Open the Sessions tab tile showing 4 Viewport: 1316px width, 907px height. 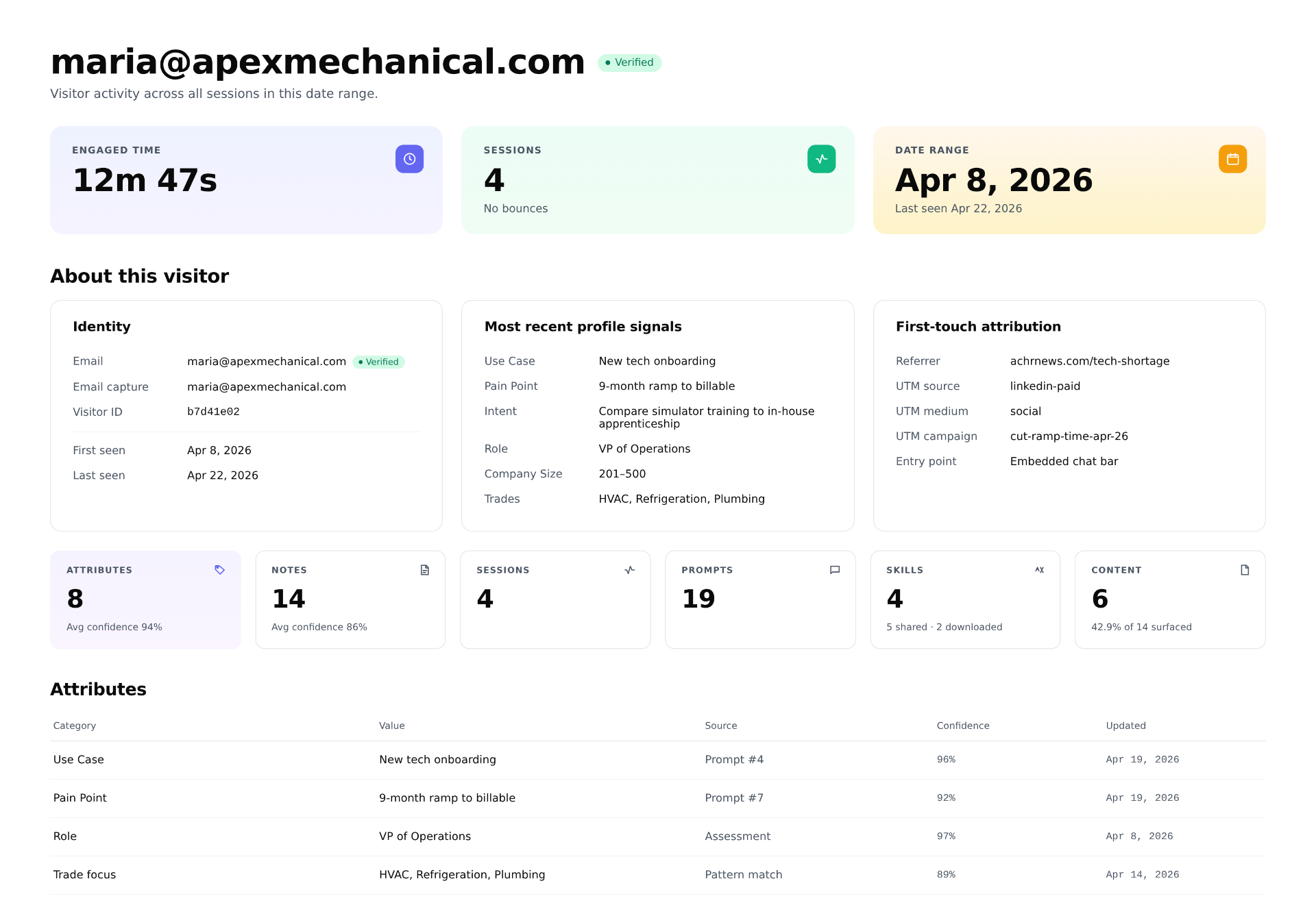coord(555,599)
